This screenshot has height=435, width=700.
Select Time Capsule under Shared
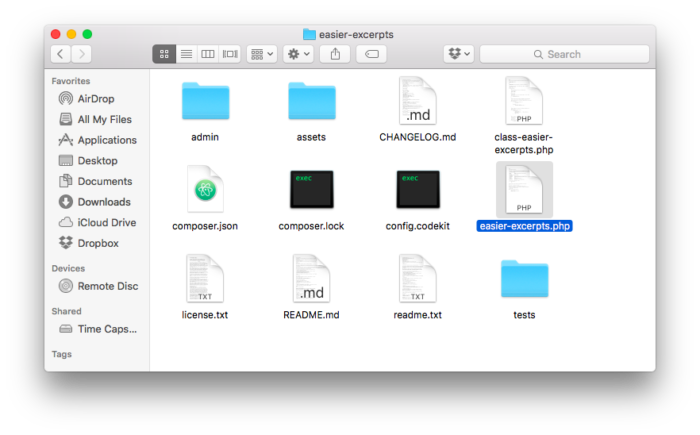click(x=99, y=329)
